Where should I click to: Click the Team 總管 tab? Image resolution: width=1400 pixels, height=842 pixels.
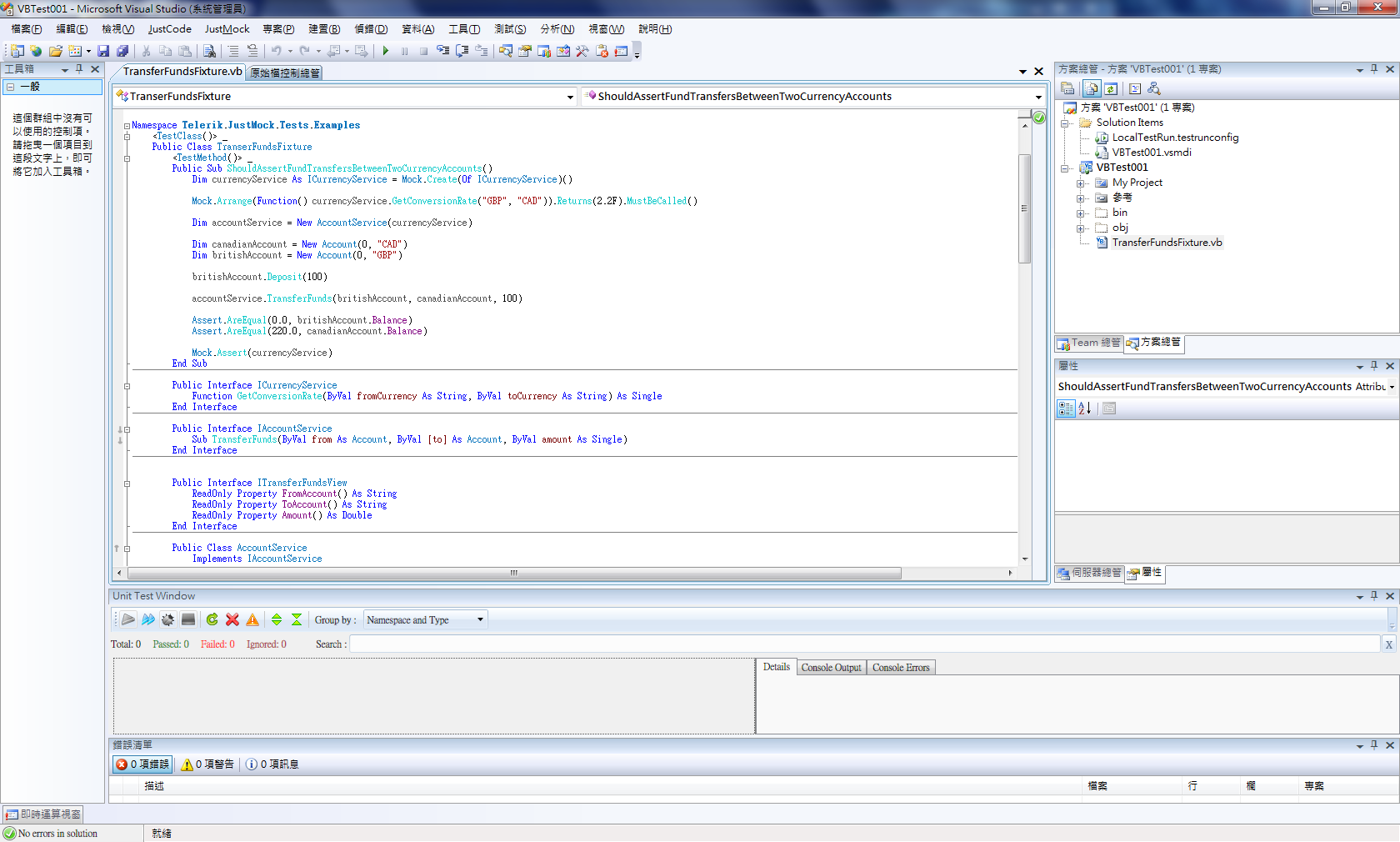[x=1089, y=343]
